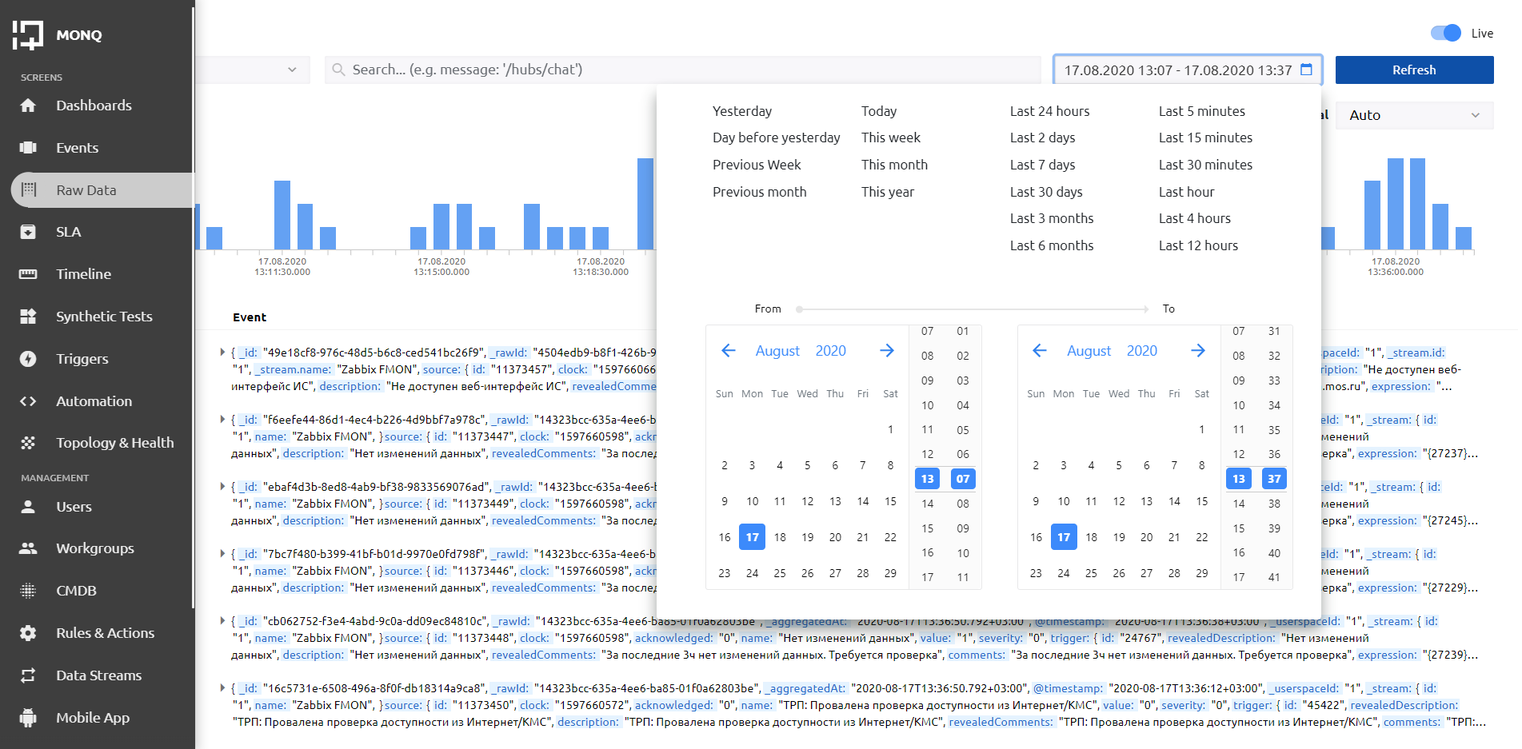Select the Last 15 minutes preset

(x=1205, y=138)
